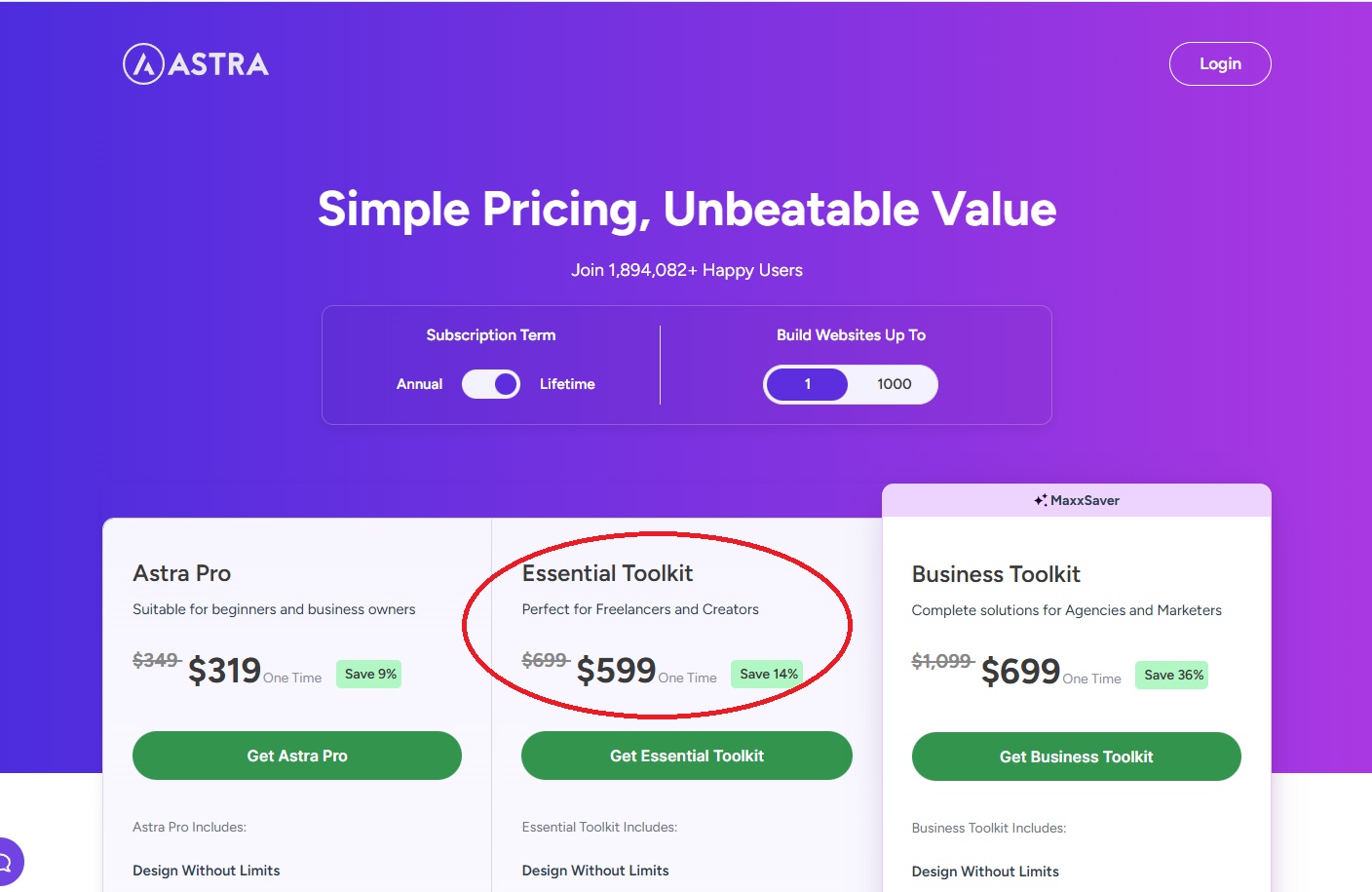Viewport: 1372px width, 892px height.
Task: Click the MaxxSaver sparkle icon
Action: [1041, 500]
